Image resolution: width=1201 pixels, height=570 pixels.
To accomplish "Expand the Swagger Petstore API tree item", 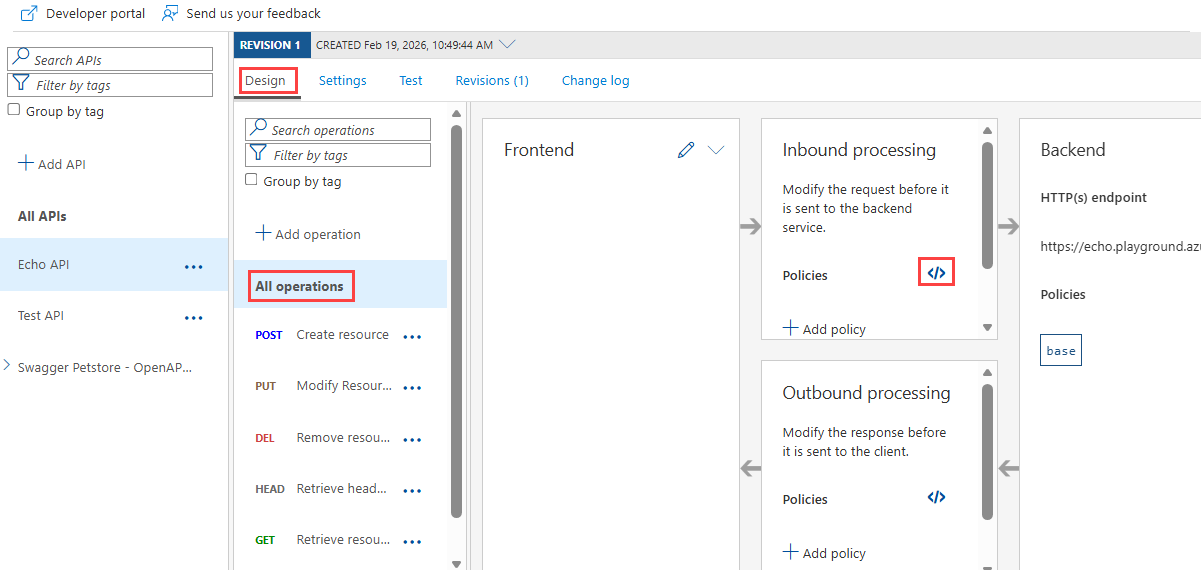I will click(x=9, y=366).
